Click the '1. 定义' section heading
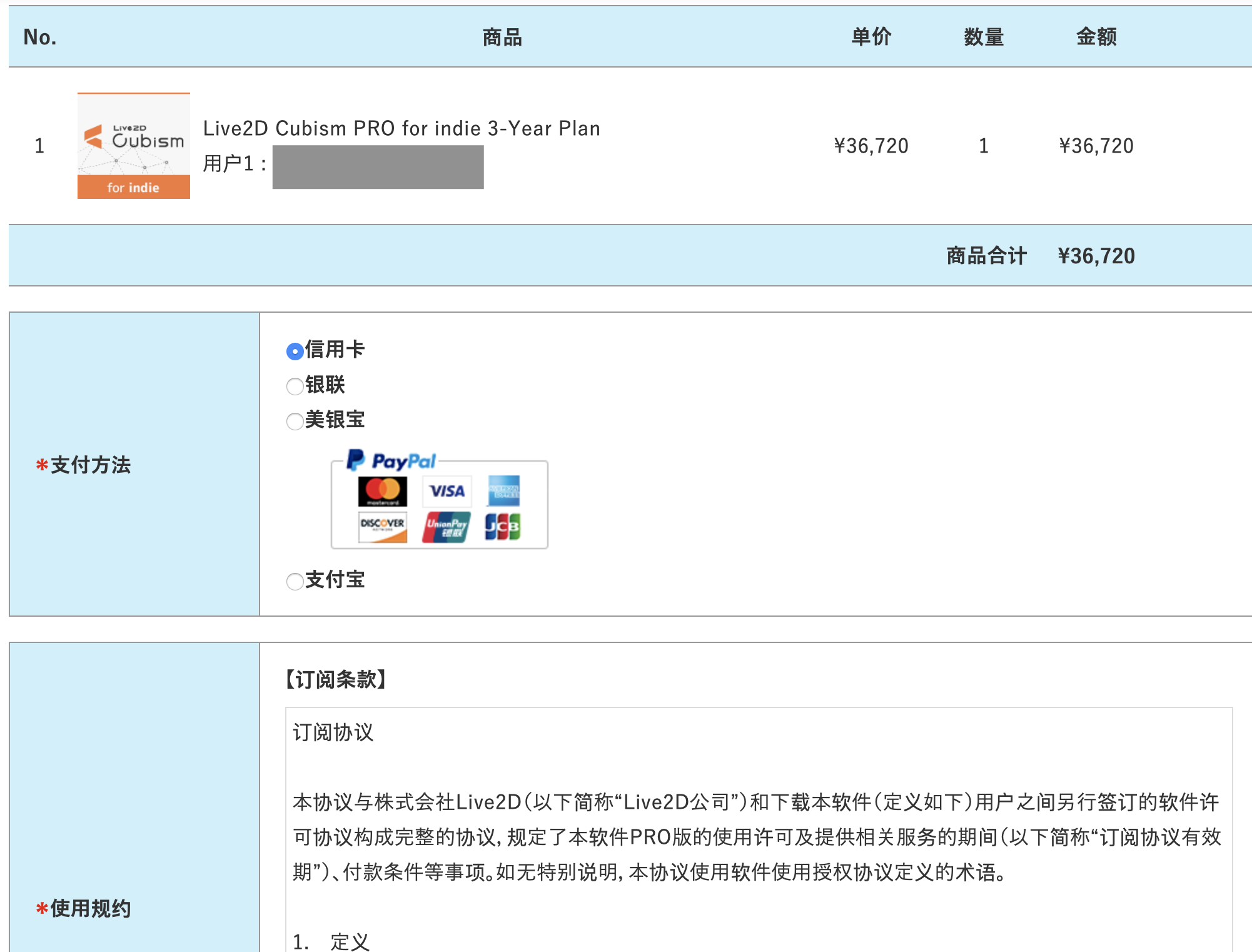The width and height of the screenshot is (1252, 952). [331, 941]
